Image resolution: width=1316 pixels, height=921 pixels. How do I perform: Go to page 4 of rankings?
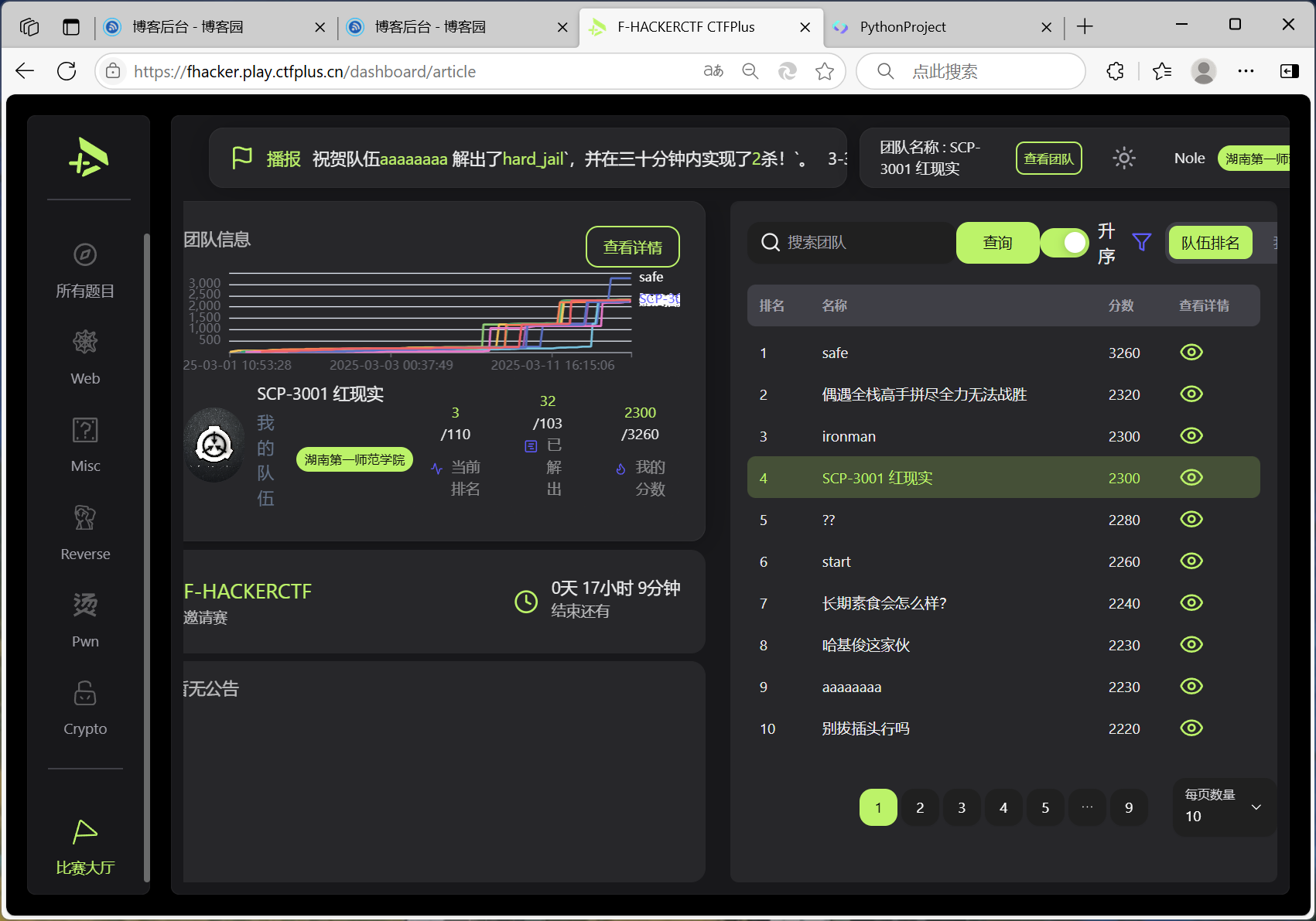[x=1003, y=807]
